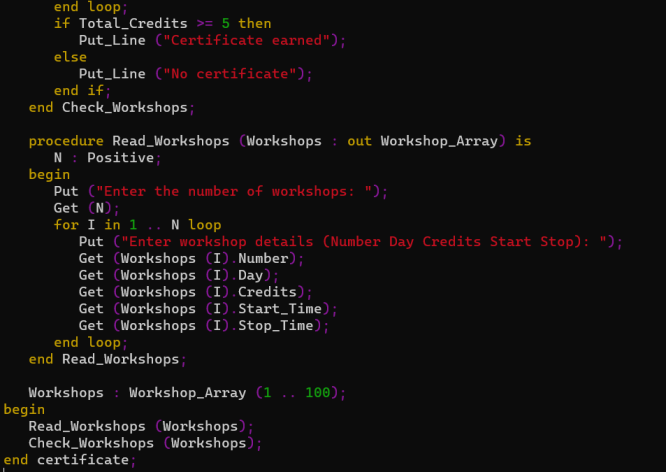This screenshot has width=666, height=472.
Task: Click "end if;" line
Action: click(82, 90)
